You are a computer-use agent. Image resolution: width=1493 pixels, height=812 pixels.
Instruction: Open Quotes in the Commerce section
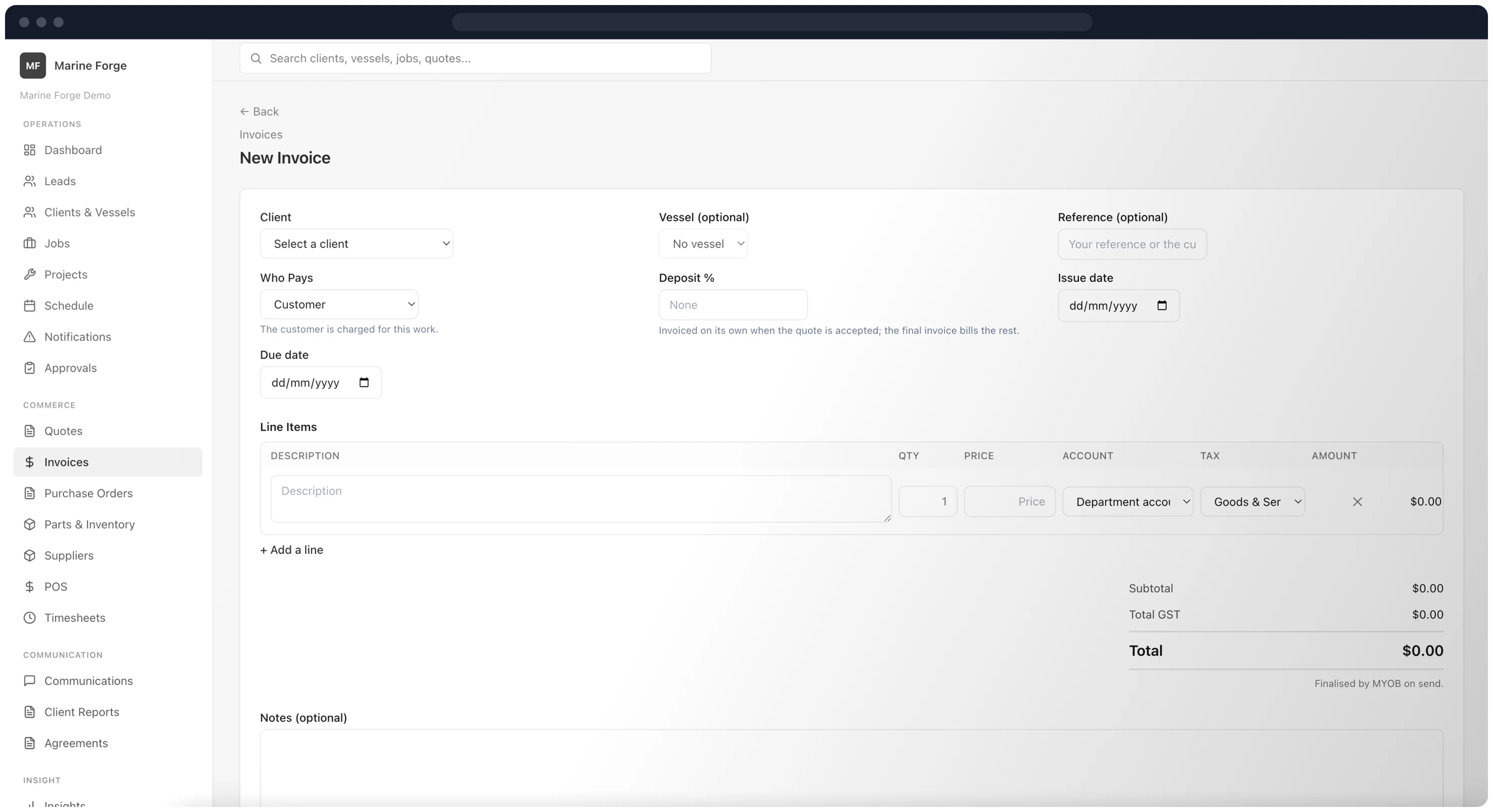point(108,431)
